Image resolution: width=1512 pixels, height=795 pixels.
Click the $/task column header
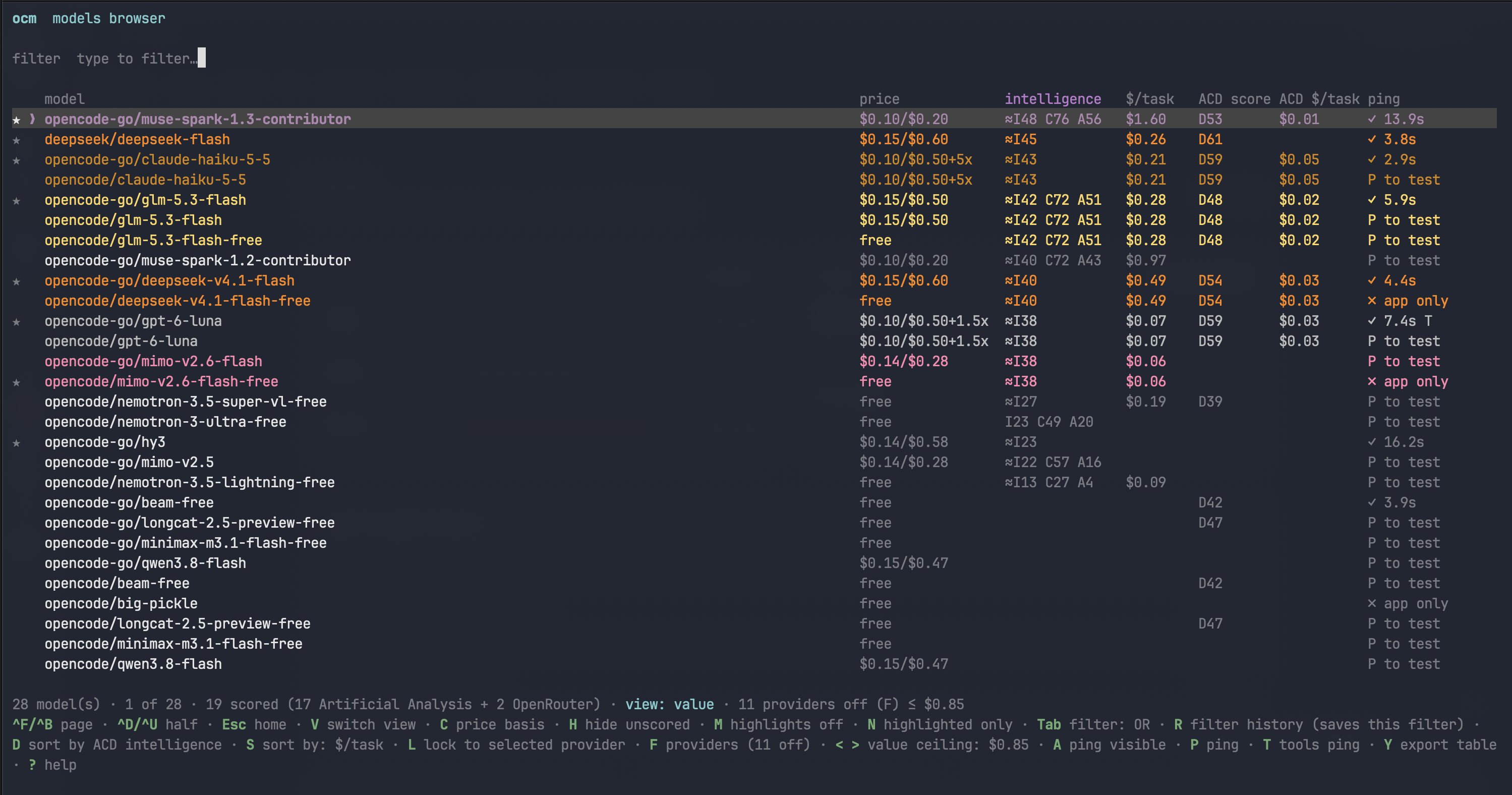[x=1150, y=99]
